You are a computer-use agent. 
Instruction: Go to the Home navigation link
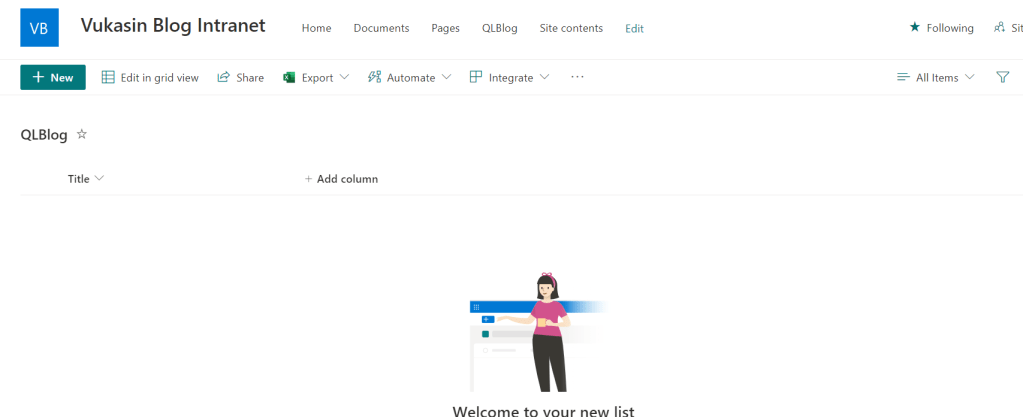[x=316, y=28]
